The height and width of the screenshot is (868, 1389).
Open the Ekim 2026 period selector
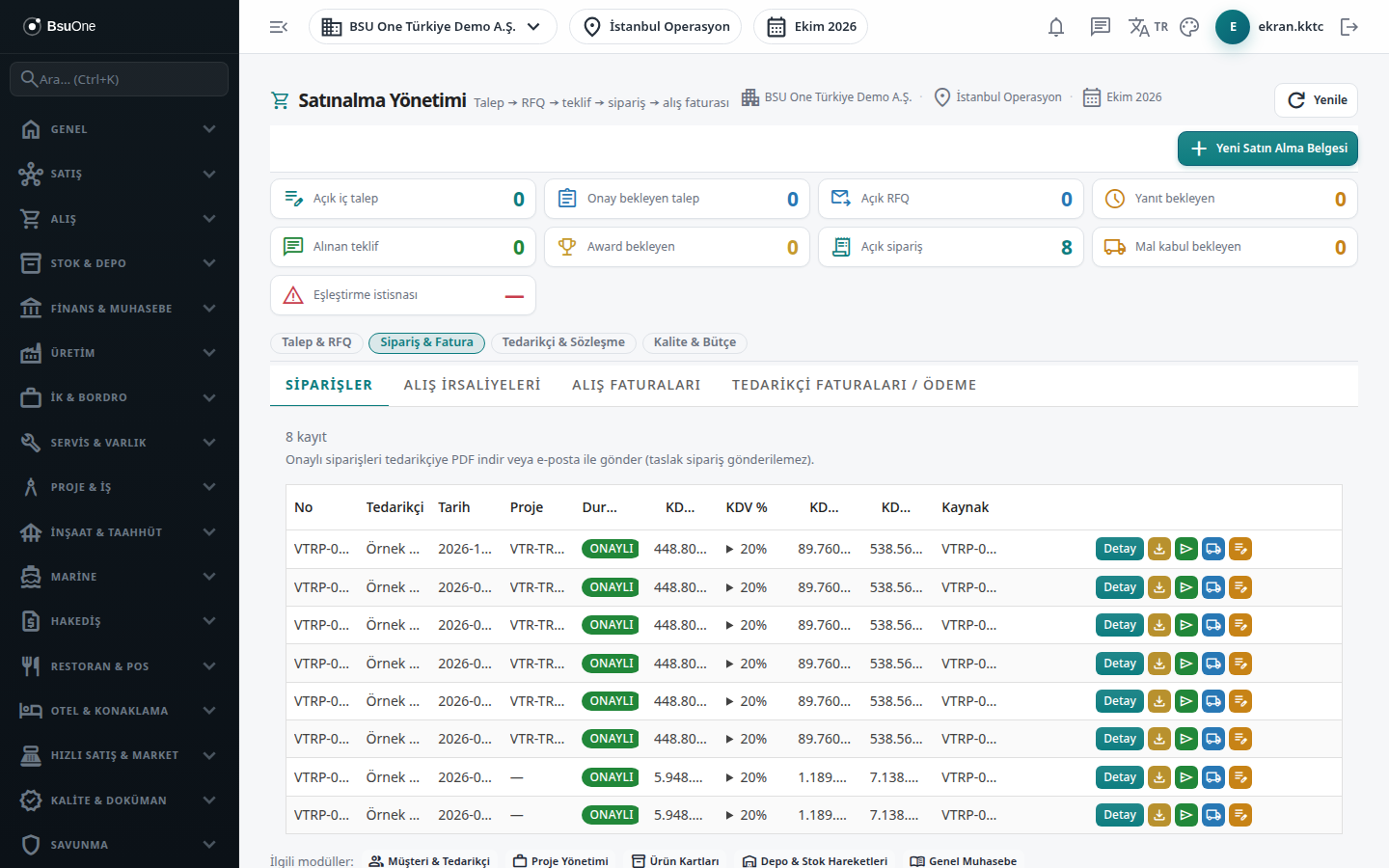coord(811,27)
